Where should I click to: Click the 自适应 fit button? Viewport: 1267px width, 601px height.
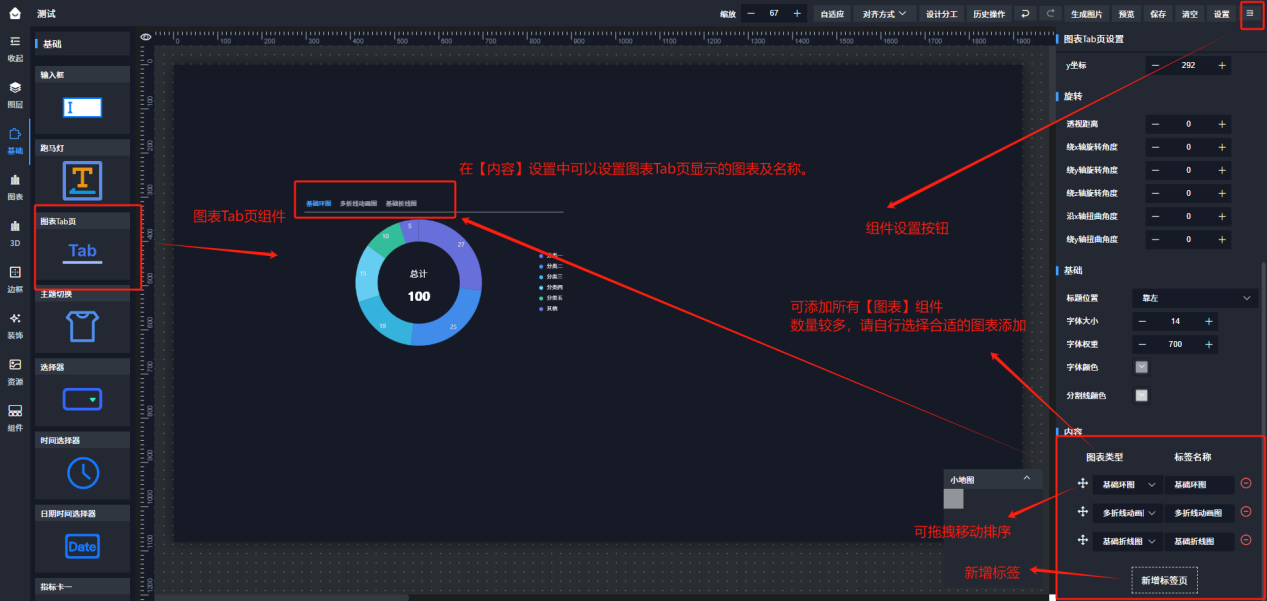pyautogui.click(x=832, y=14)
